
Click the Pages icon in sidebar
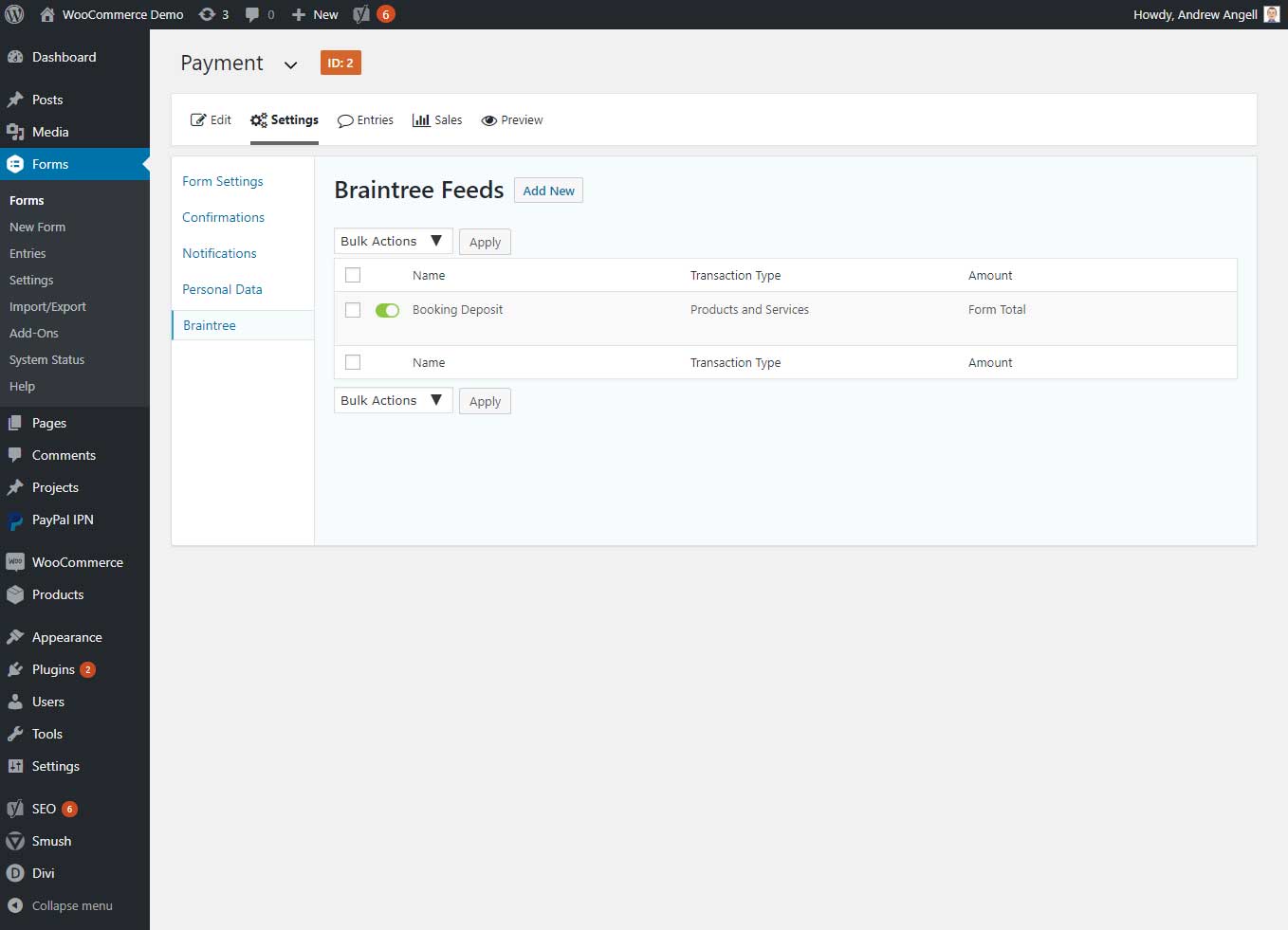click(x=15, y=423)
